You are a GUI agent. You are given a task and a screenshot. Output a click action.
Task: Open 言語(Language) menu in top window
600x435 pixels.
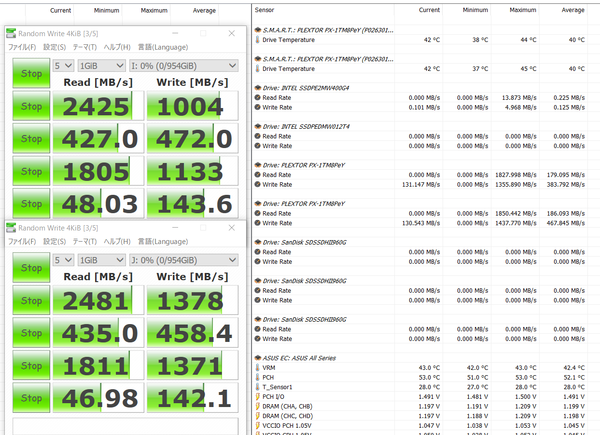pos(163,47)
